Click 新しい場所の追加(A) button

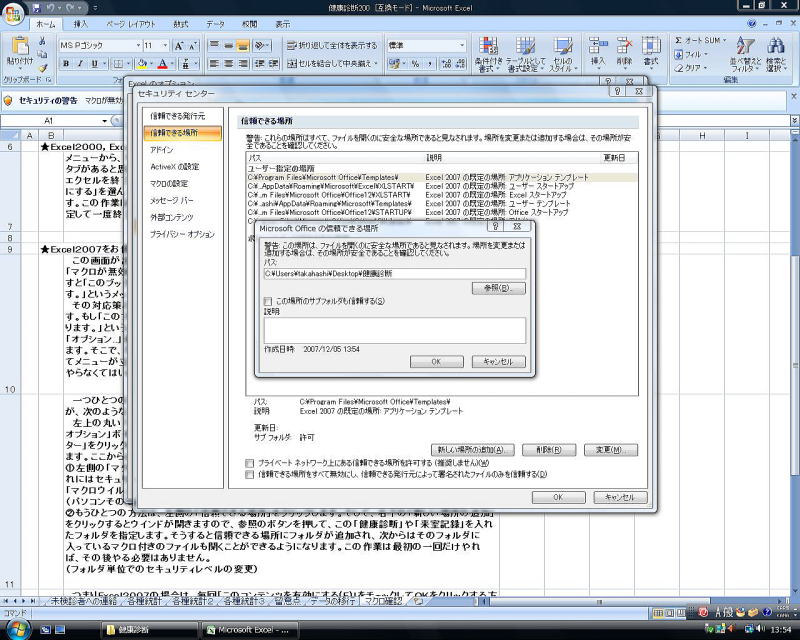472,450
